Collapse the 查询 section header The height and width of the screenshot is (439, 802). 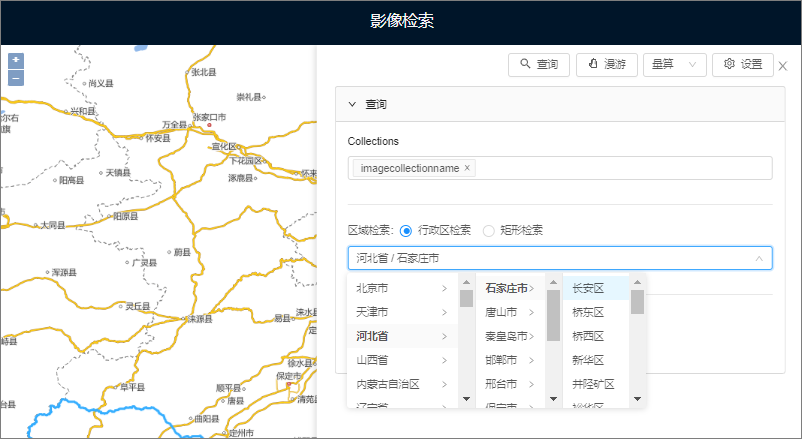pos(353,104)
